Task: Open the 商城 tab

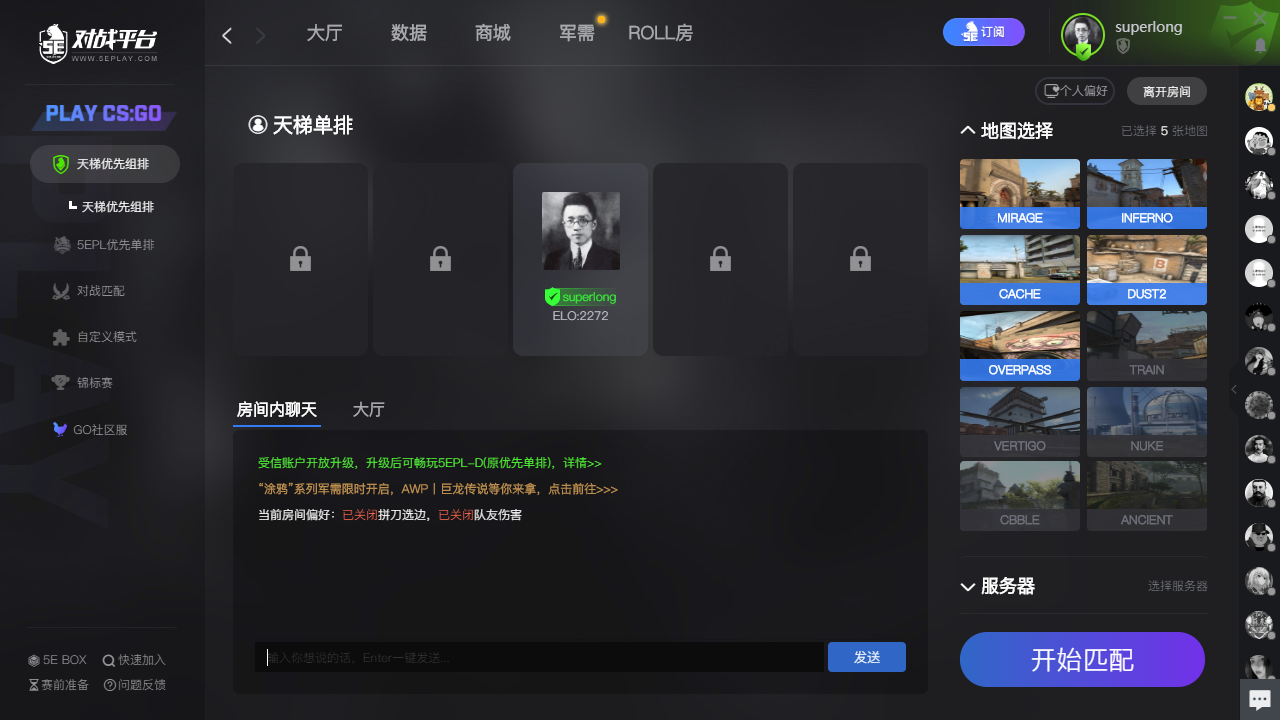Action: [493, 33]
